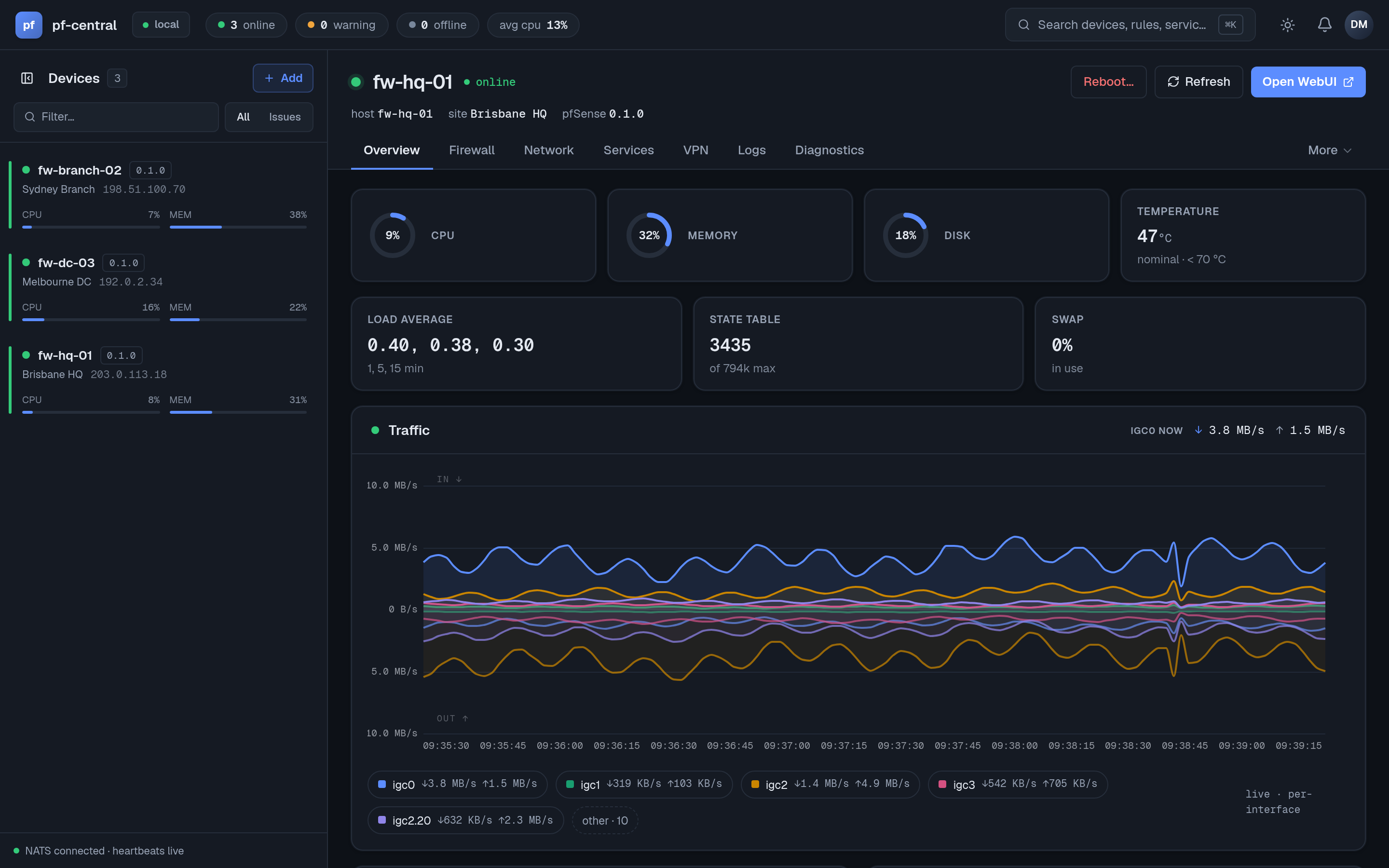Open the DM user avatar menu
1389x868 pixels.
[1359, 25]
